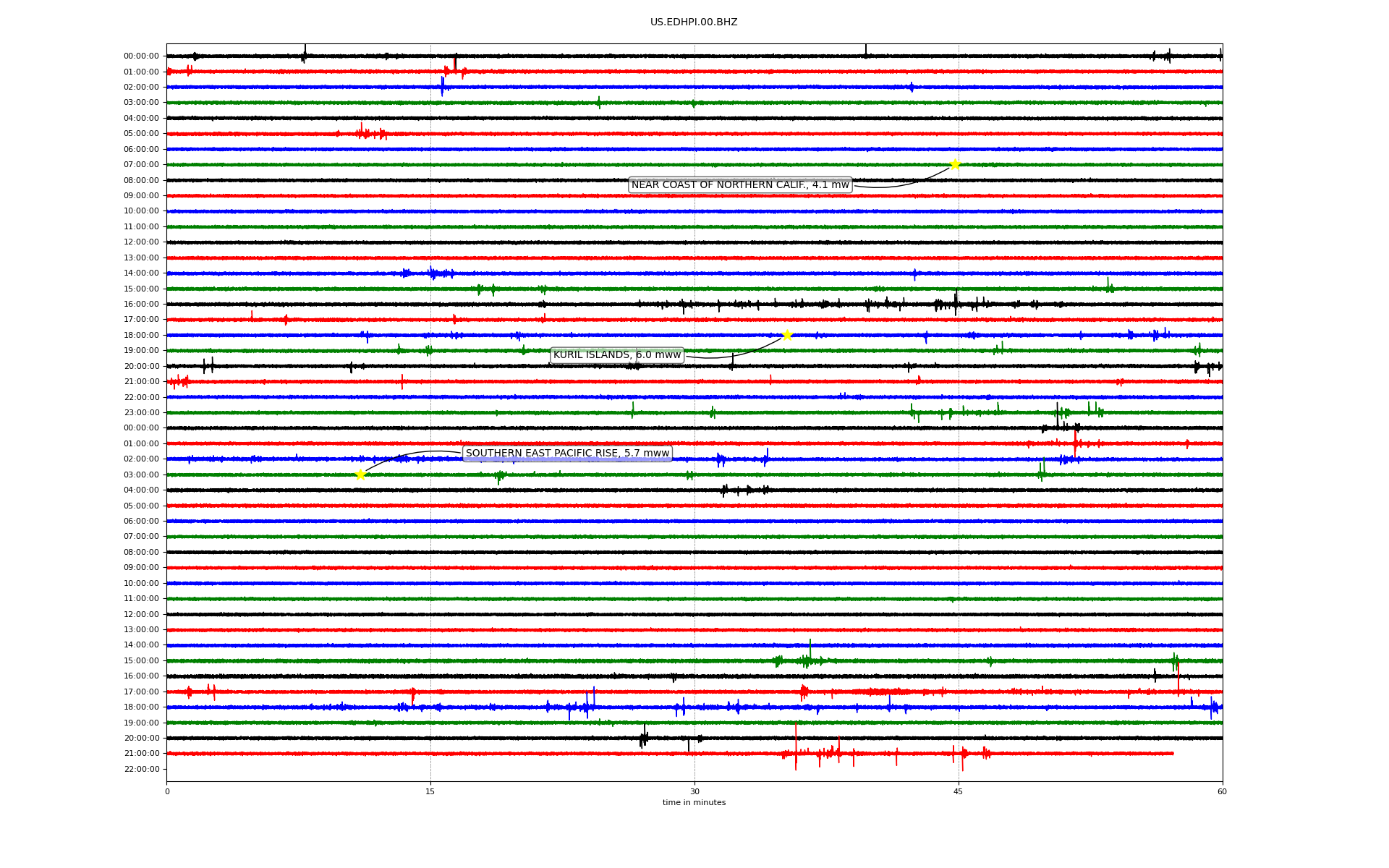Screen dimensions: 1389x868
Task: Click the yellow star for the Kuril Islands event
Action: (x=787, y=335)
